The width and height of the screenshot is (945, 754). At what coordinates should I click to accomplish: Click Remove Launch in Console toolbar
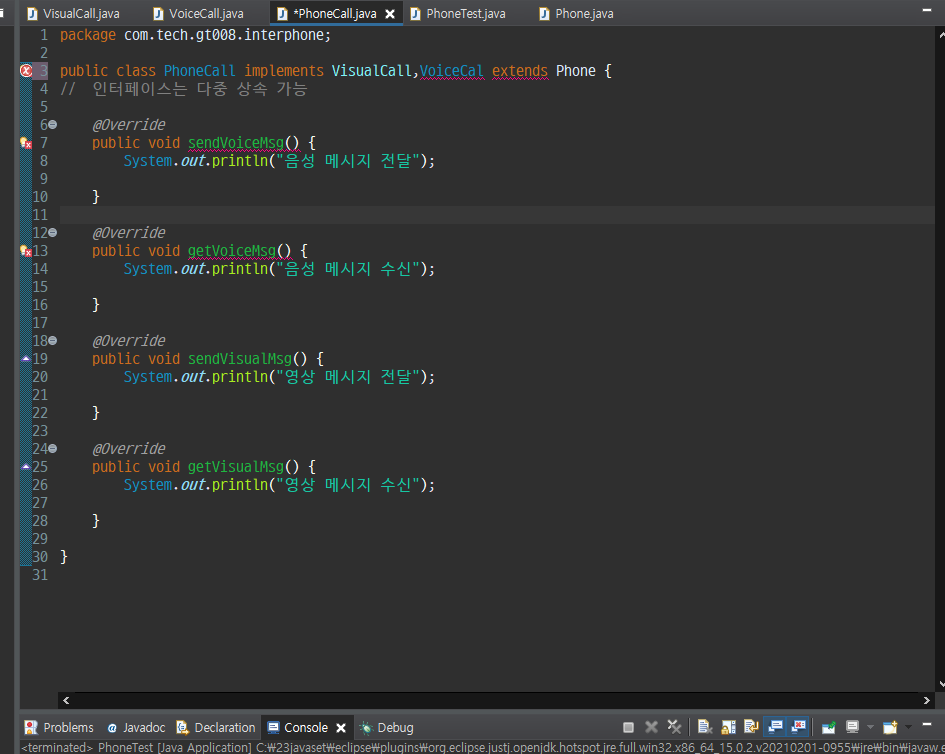pos(651,727)
